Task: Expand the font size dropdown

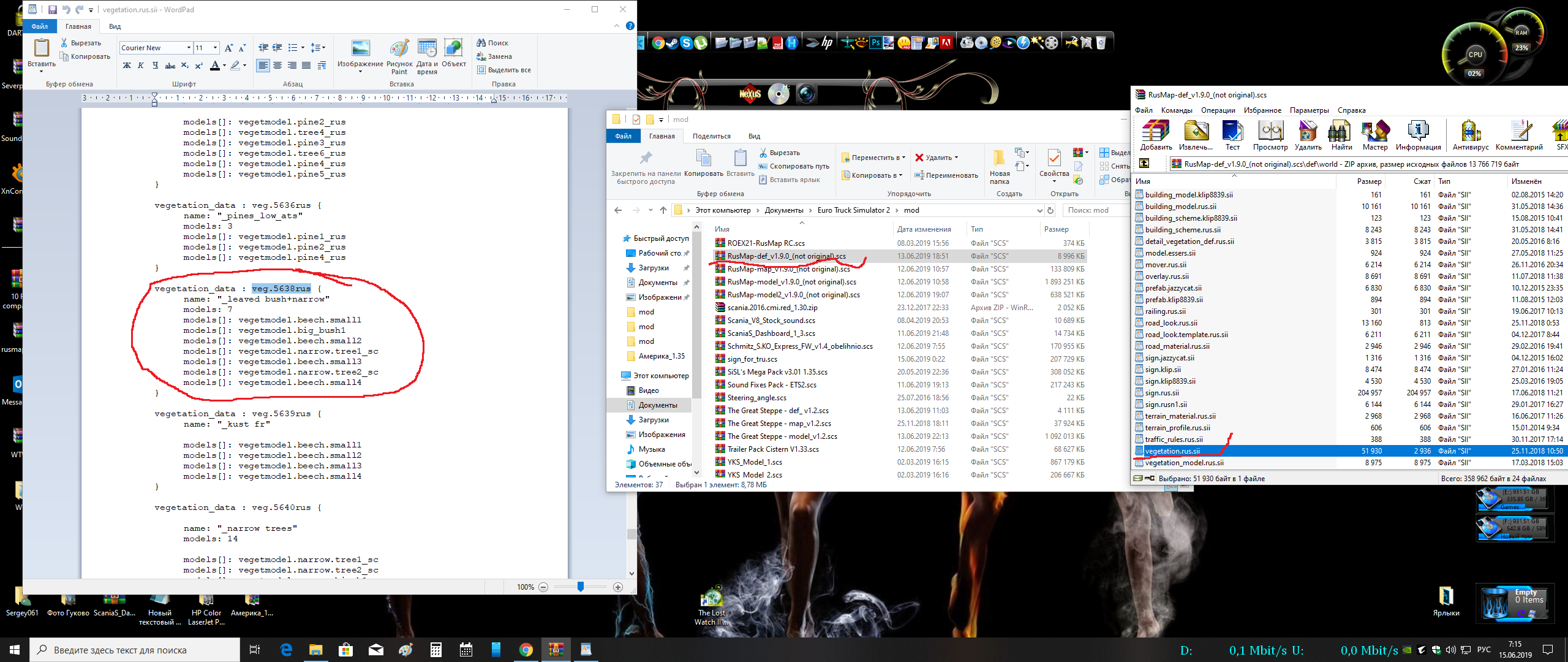Action: coord(215,48)
